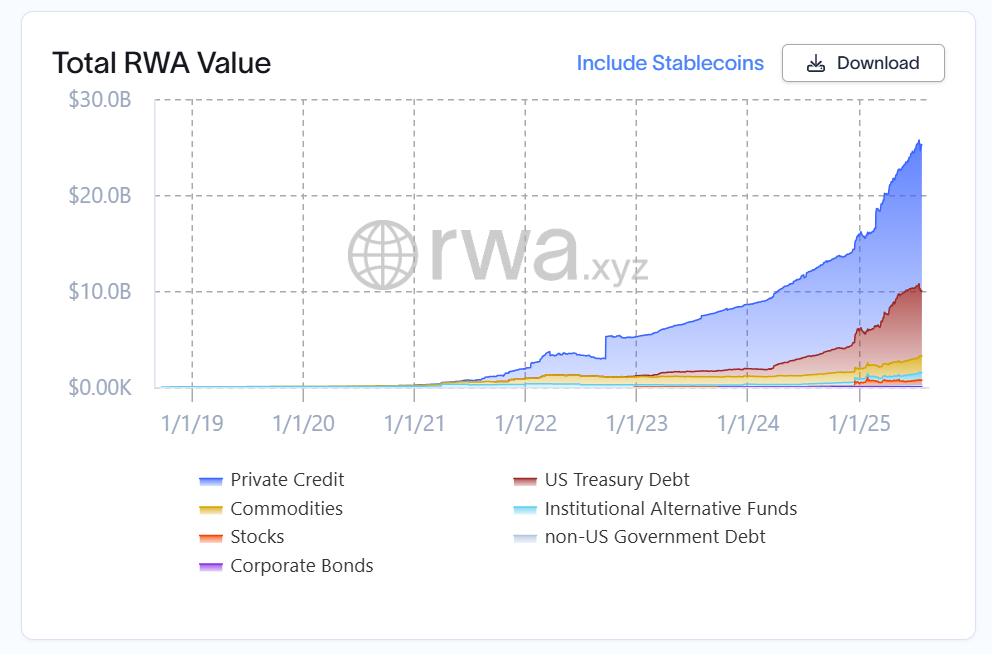Click the 1/1/22 x-axis date label
Viewport: 992px width, 654px height.
[525, 422]
